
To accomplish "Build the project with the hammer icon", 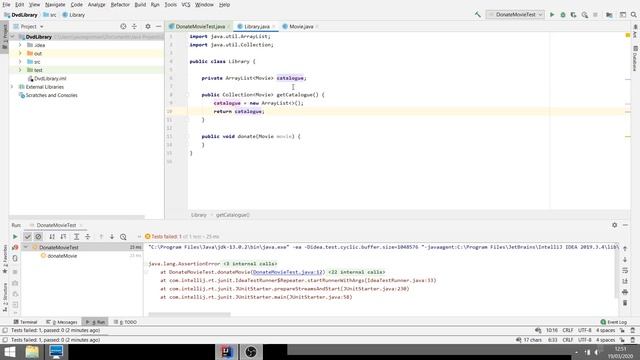I will tap(477, 15).
